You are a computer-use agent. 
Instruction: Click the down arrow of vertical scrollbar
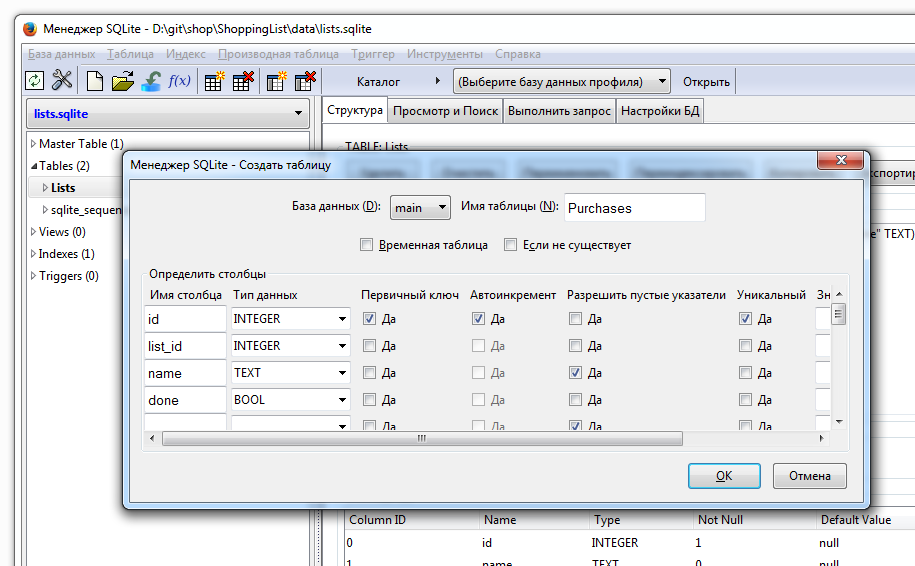[x=839, y=421]
